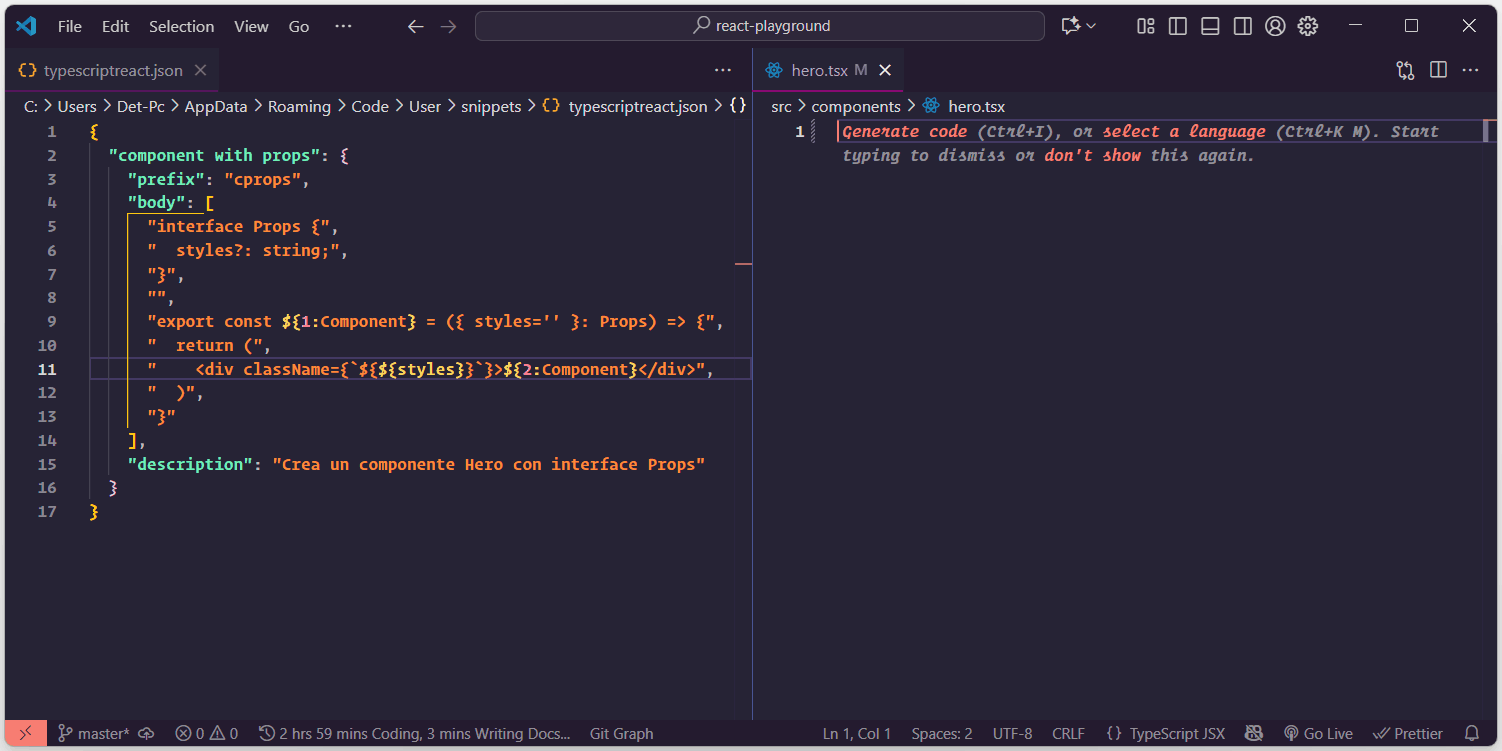Toggle Secondary Side Bar visibility

1242,26
